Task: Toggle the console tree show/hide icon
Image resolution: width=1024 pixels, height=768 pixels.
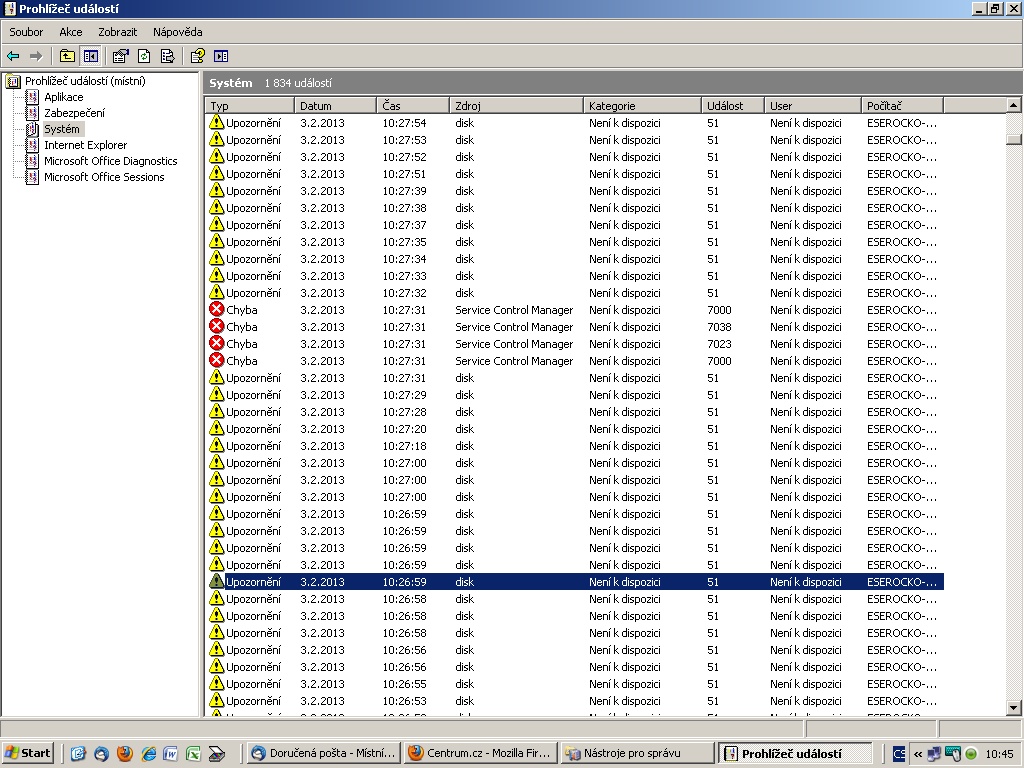Action: [x=91, y=56]
